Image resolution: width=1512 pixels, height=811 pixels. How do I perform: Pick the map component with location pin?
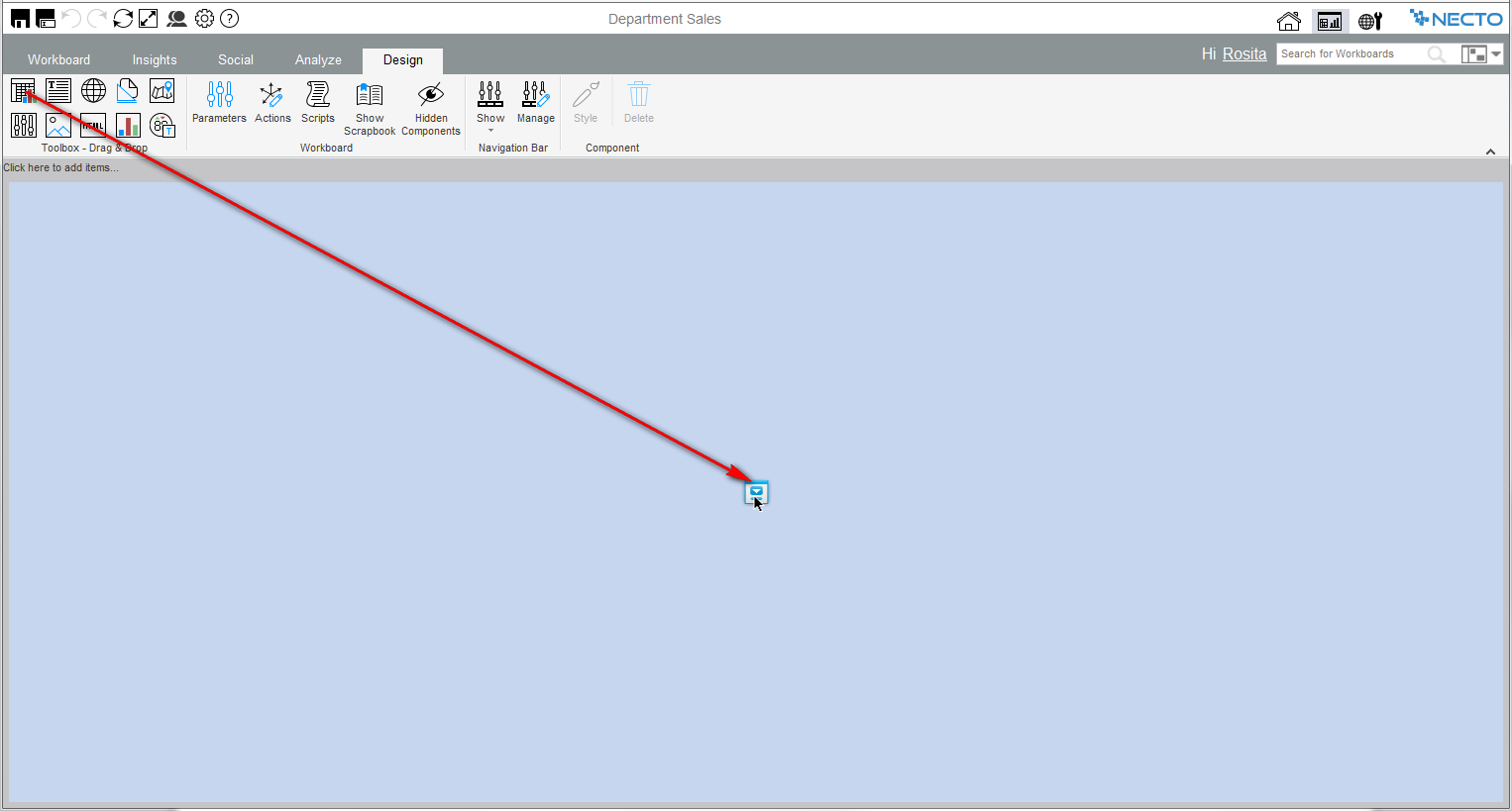[162, 91]
